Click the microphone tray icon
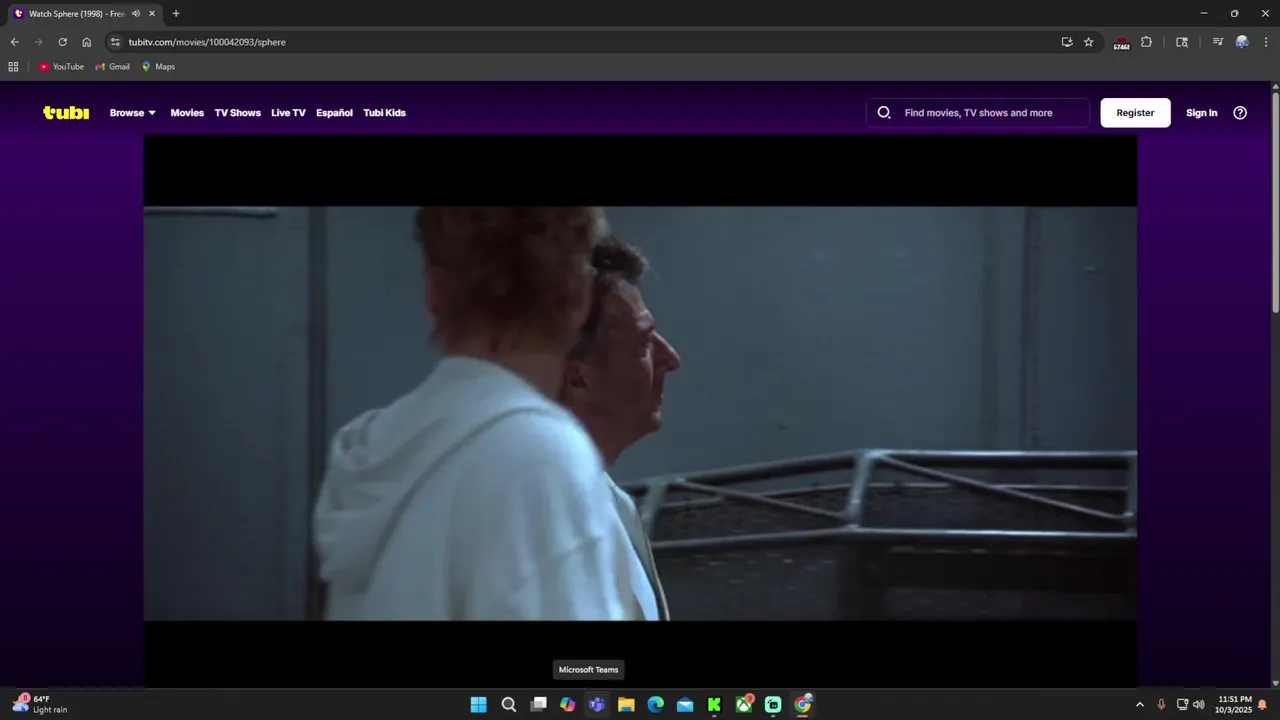This screenshot has height=720, width=1280. (x=1161, y=705)
